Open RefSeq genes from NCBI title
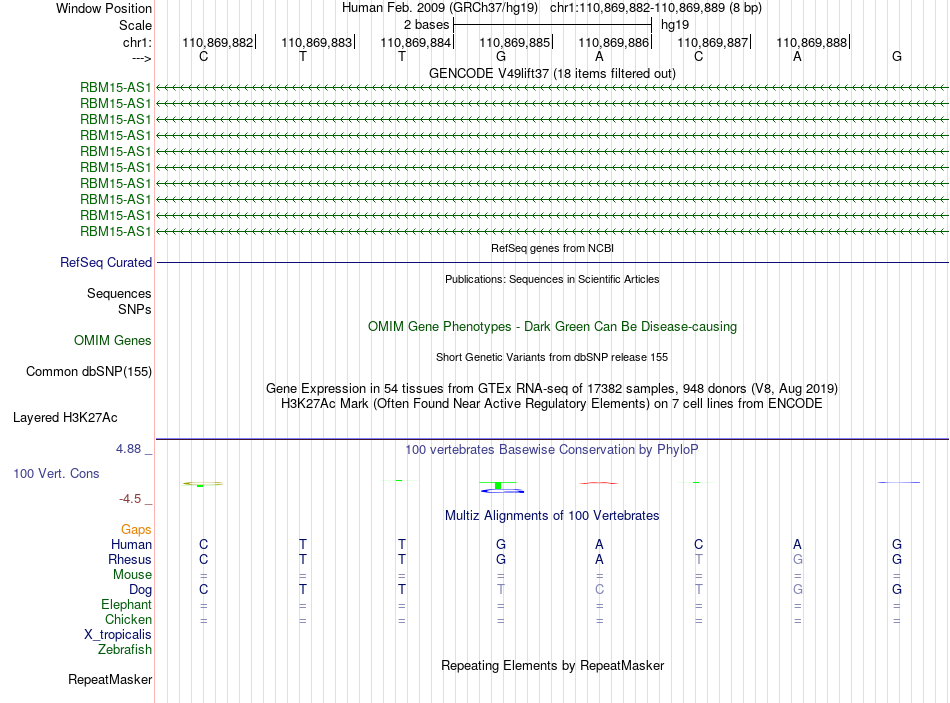This screenshot has height=703, width=950. pos(552,248)
